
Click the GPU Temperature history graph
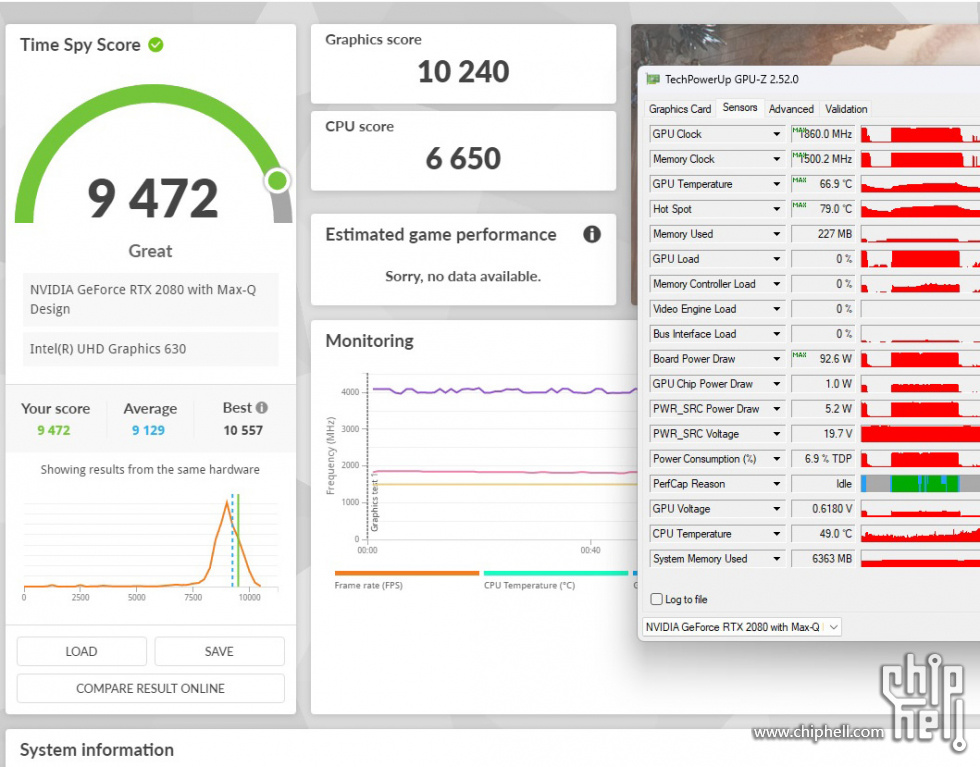(x=920, y=184)
